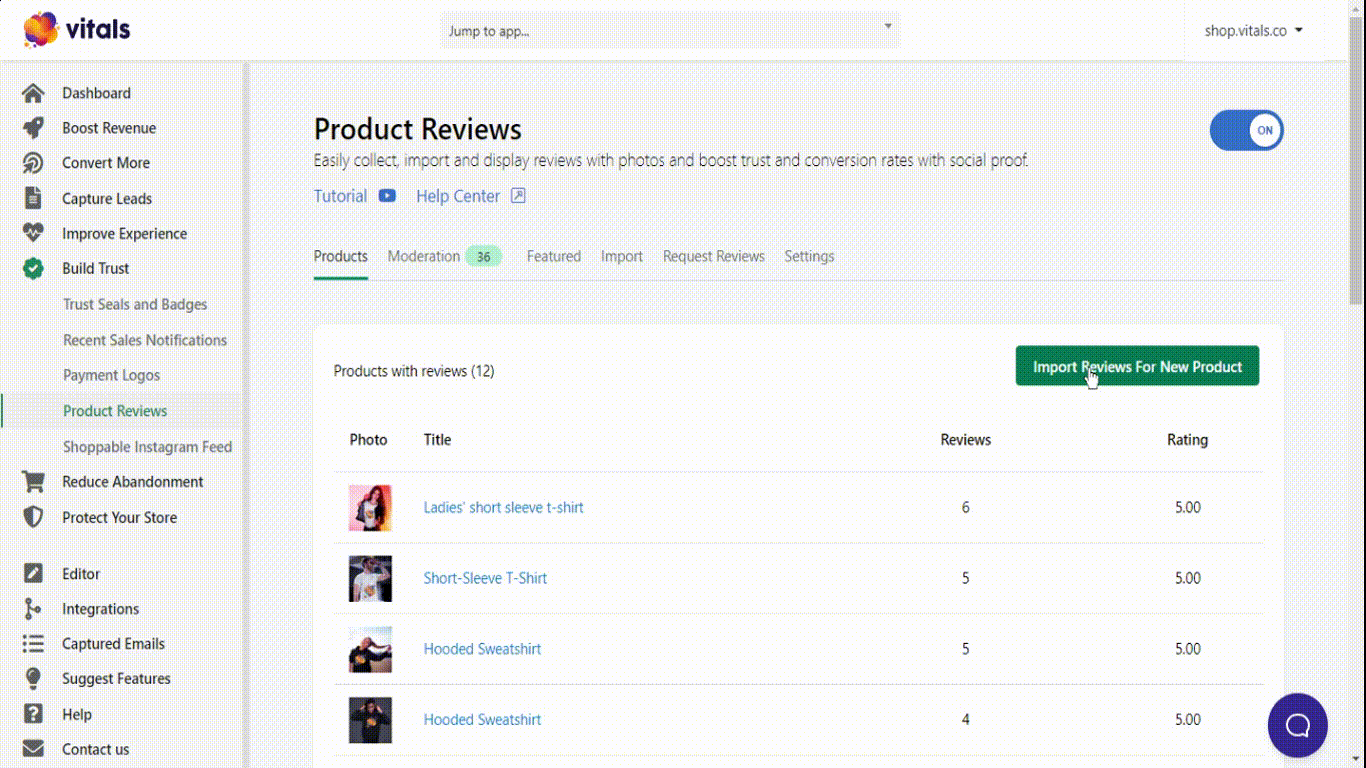Screen dimensions: 1366x768
Task: Click the Help question mark icon
Action: pos(33,714)
